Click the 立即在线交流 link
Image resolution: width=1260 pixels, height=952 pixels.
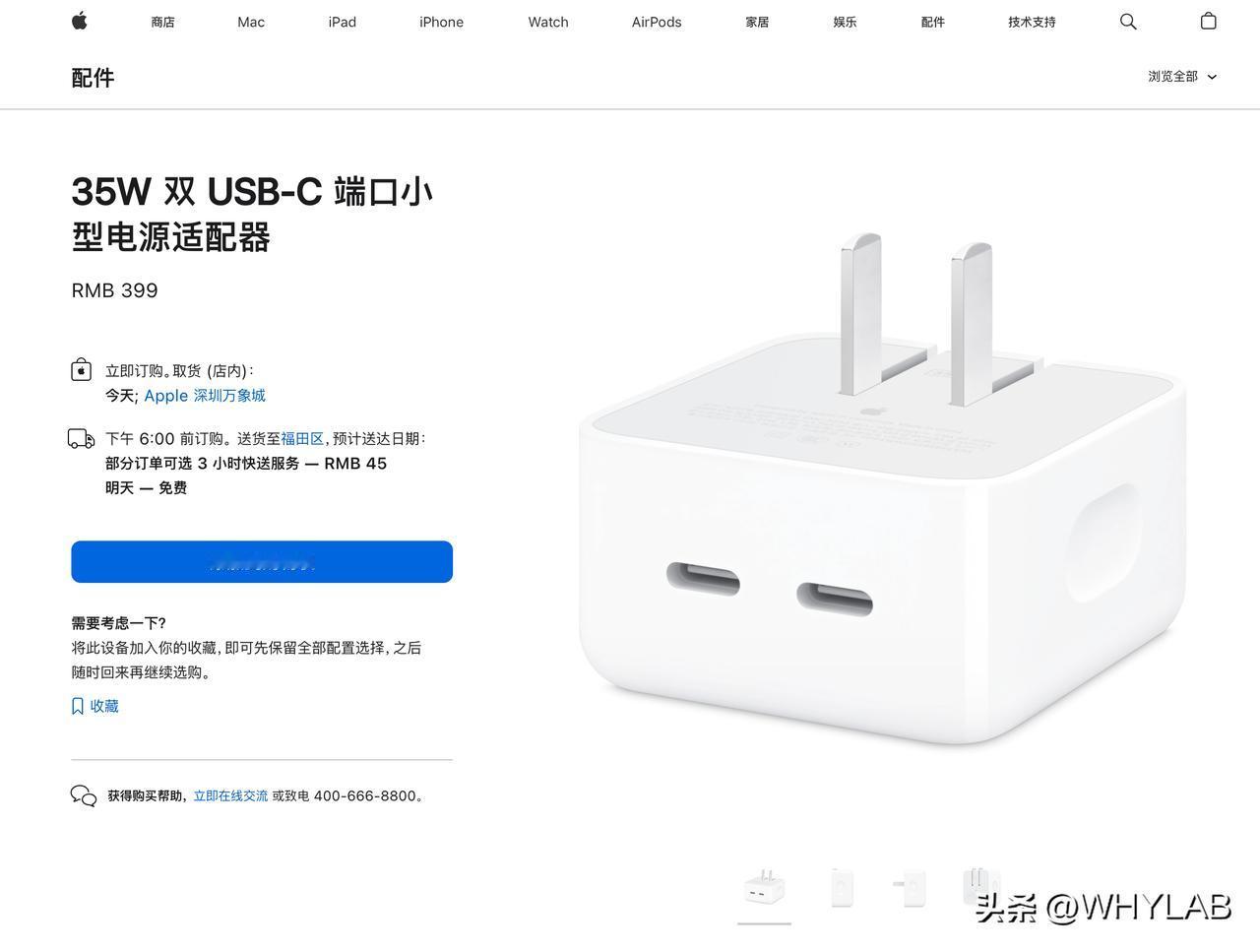tap(230, 795)
